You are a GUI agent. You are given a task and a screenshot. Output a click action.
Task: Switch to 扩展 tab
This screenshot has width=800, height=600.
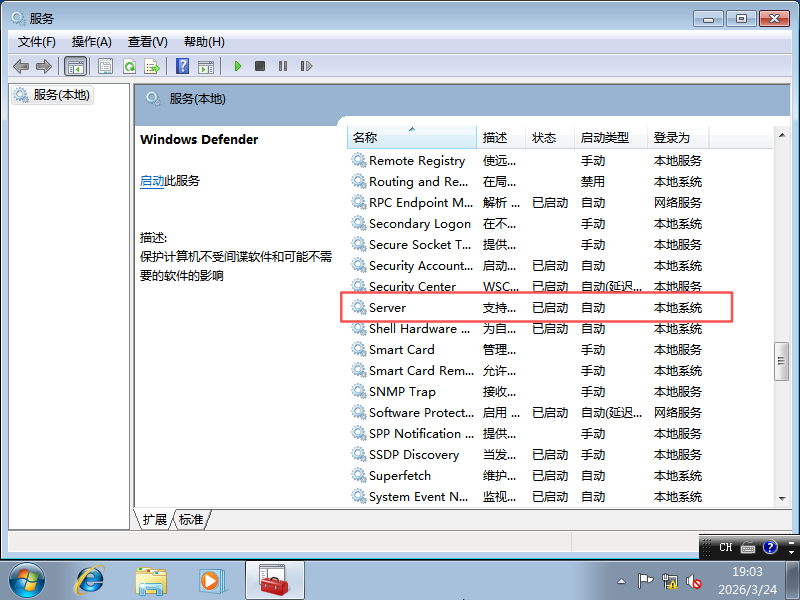point(154,519)
